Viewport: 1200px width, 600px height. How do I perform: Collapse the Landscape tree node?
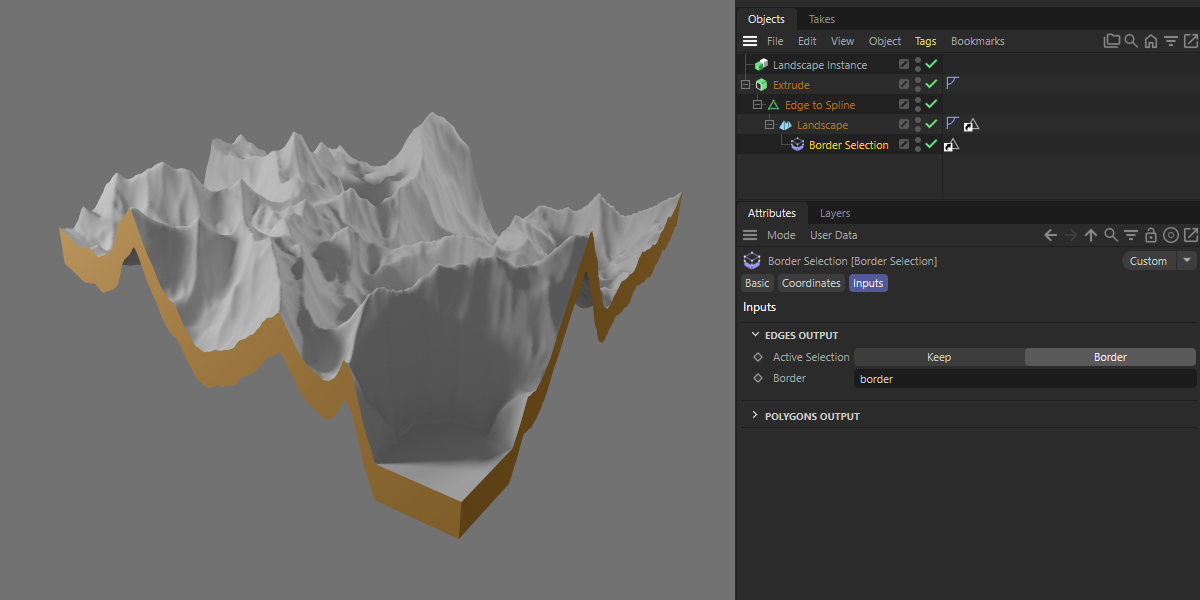click(770, 125)
